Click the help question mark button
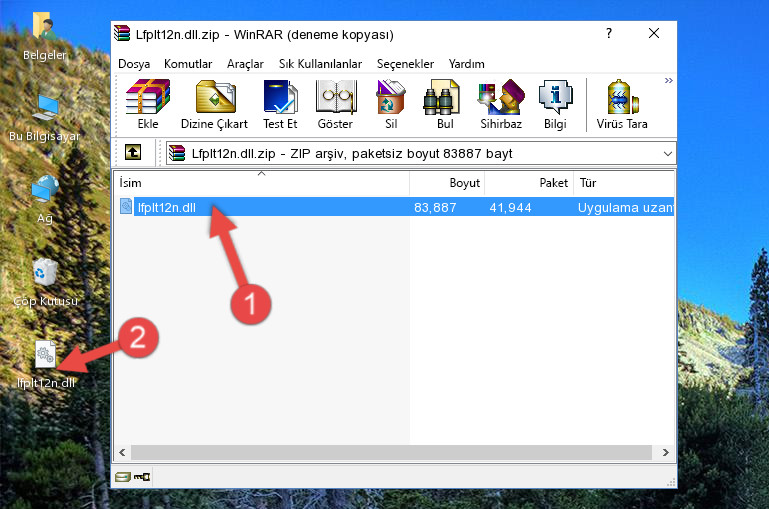 click(609, 33)
